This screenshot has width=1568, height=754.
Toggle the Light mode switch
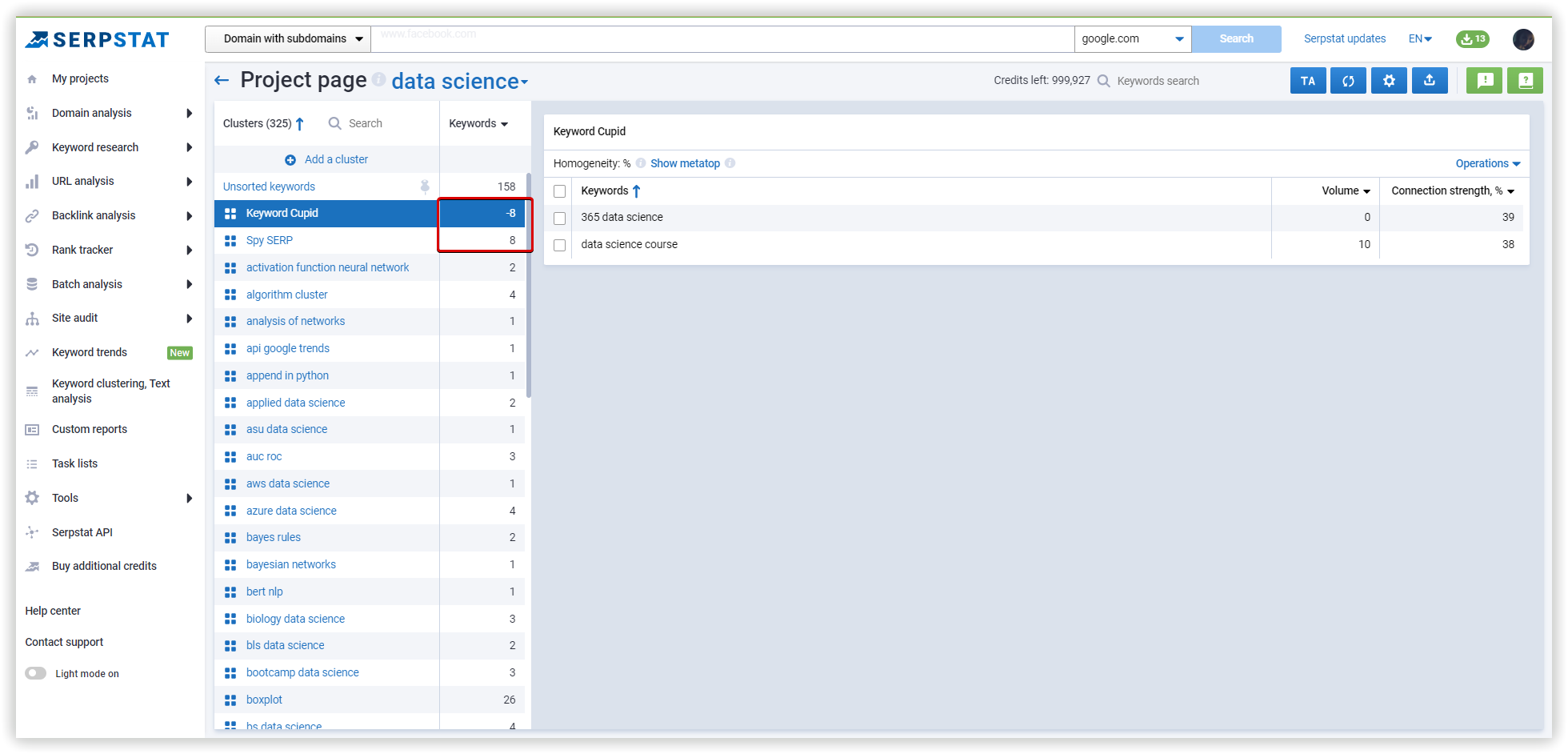36,673
